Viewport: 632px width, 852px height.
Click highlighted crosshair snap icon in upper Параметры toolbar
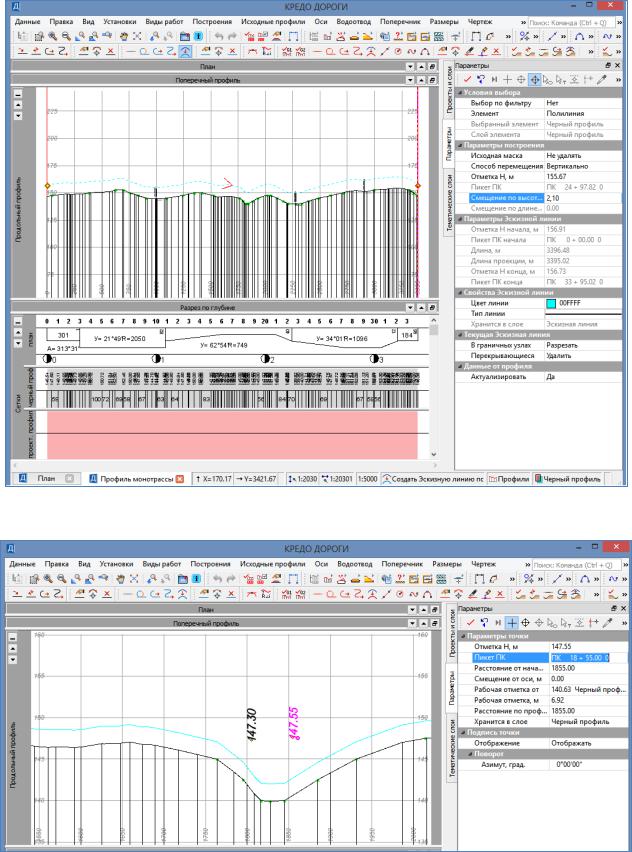click(535, 79)
